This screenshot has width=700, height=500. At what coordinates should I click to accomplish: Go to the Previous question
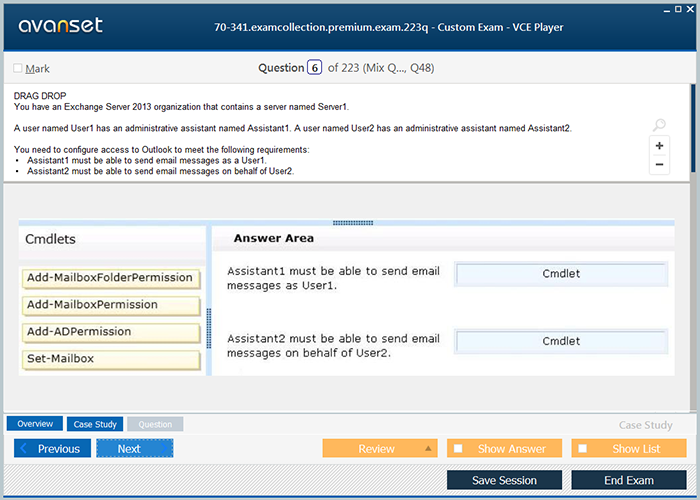(x=52, y=449)
